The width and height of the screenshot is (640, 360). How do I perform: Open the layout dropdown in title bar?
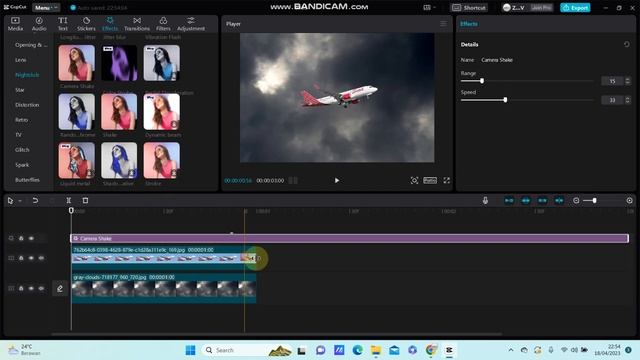[429, 7]
